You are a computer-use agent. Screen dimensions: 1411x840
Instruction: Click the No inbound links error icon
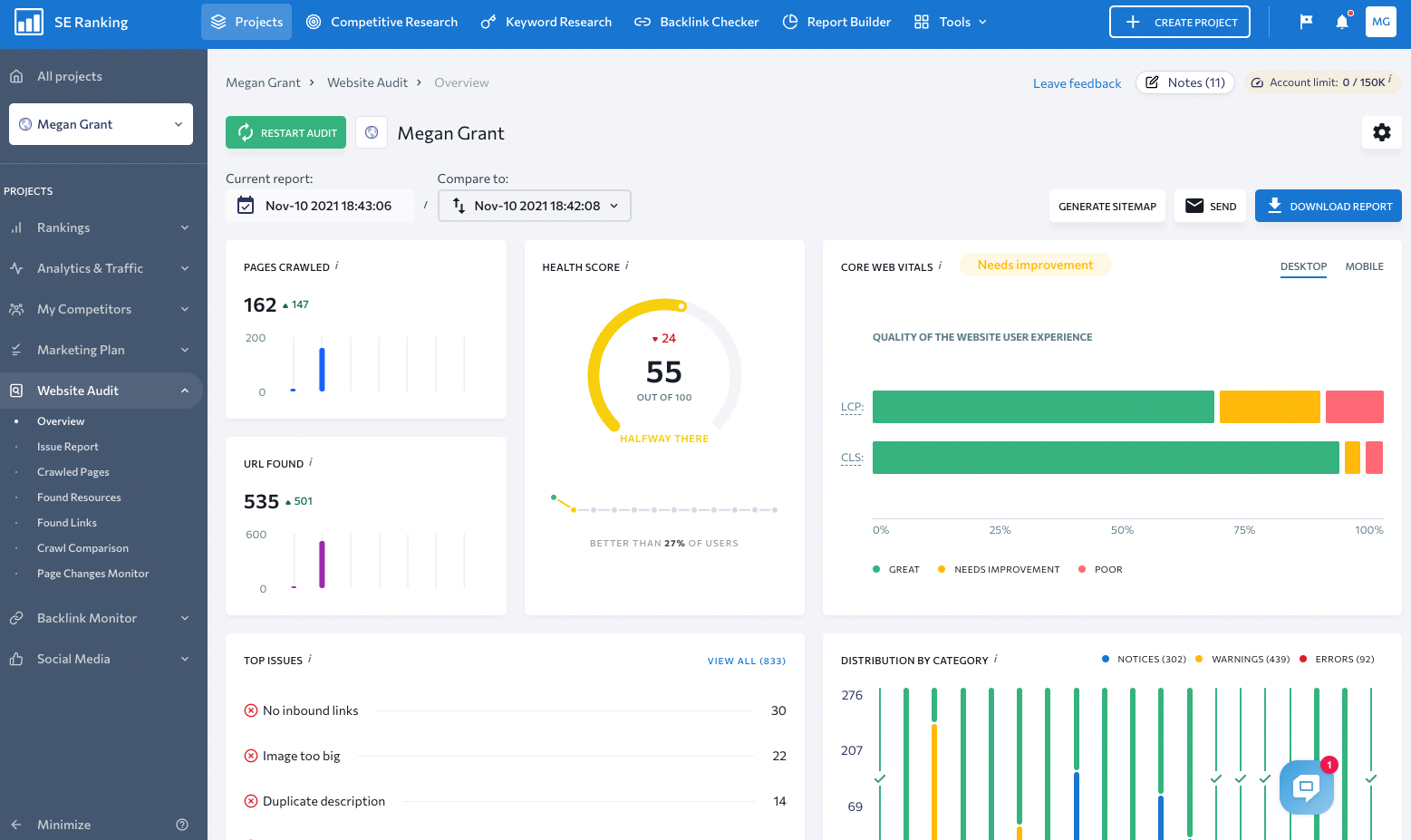point(251,710)
